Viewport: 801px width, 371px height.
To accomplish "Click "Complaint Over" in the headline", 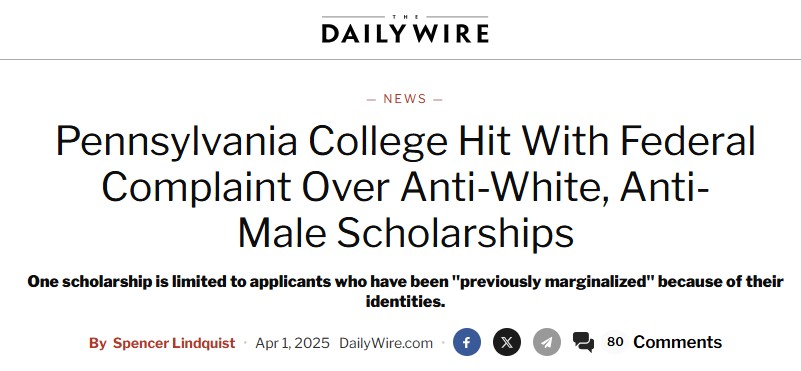I will [247, 188].
